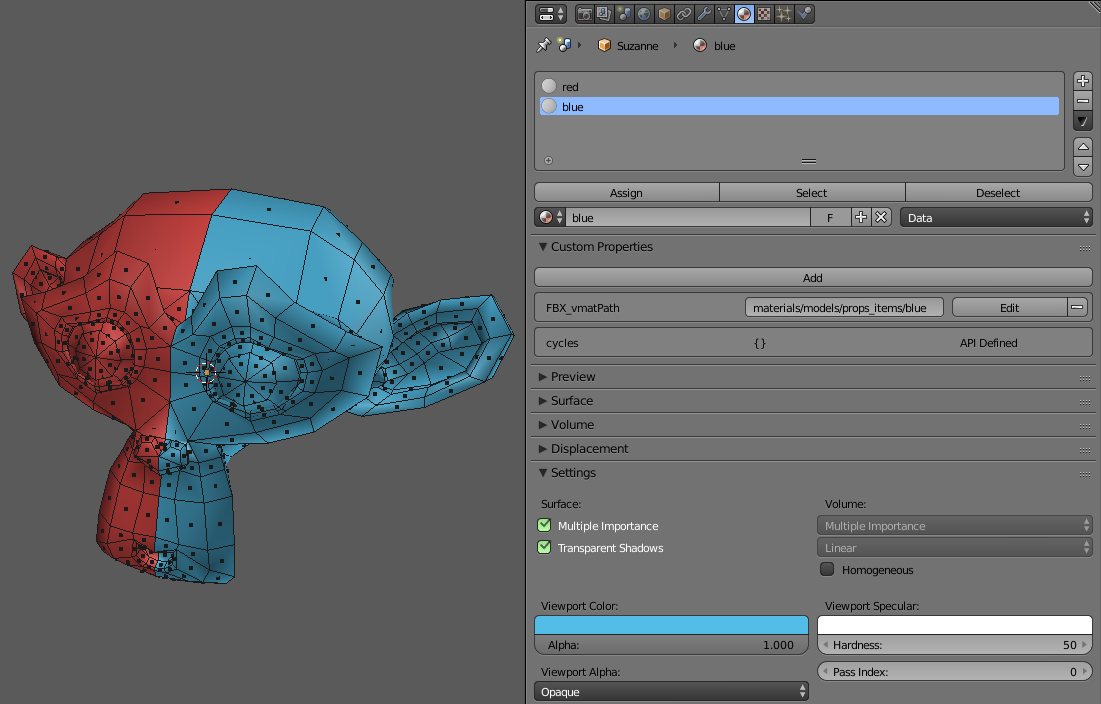Remove the selected material slot with minus
Screen dimensions: 1101x704
pyautogui.click(x=1083, y=101)
